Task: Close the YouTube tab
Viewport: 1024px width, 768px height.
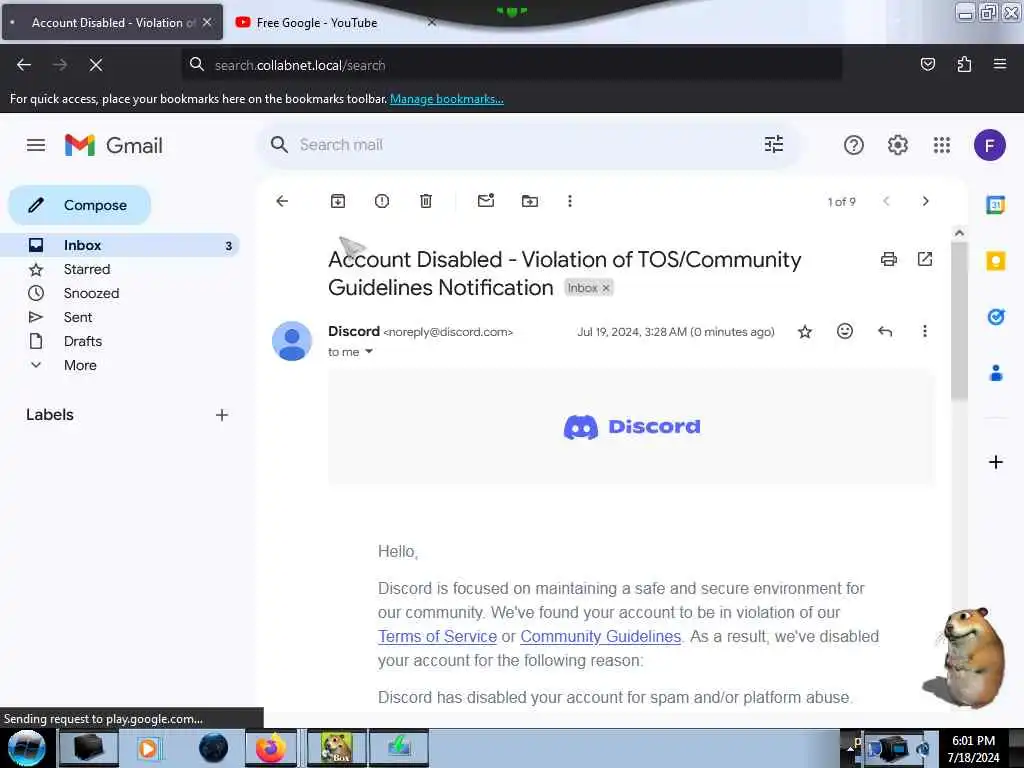Action: click(432, 22)
